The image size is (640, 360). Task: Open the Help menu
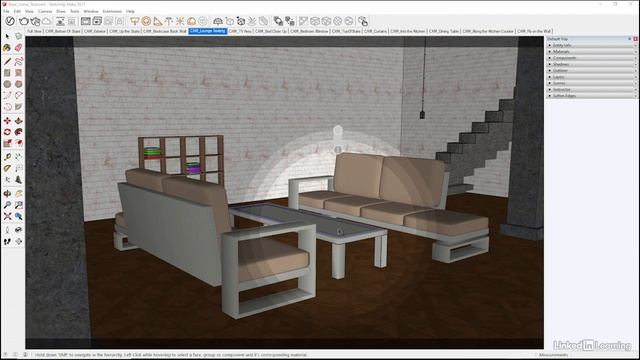pyautogui.click(x=130, y=11)
